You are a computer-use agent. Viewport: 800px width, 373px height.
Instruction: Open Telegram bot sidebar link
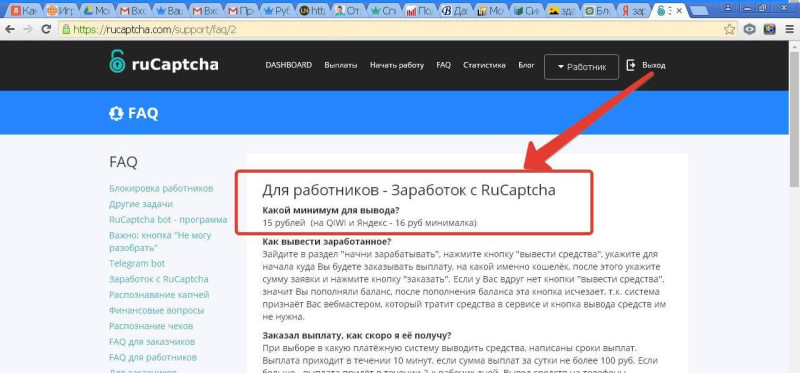pos(137,263)
